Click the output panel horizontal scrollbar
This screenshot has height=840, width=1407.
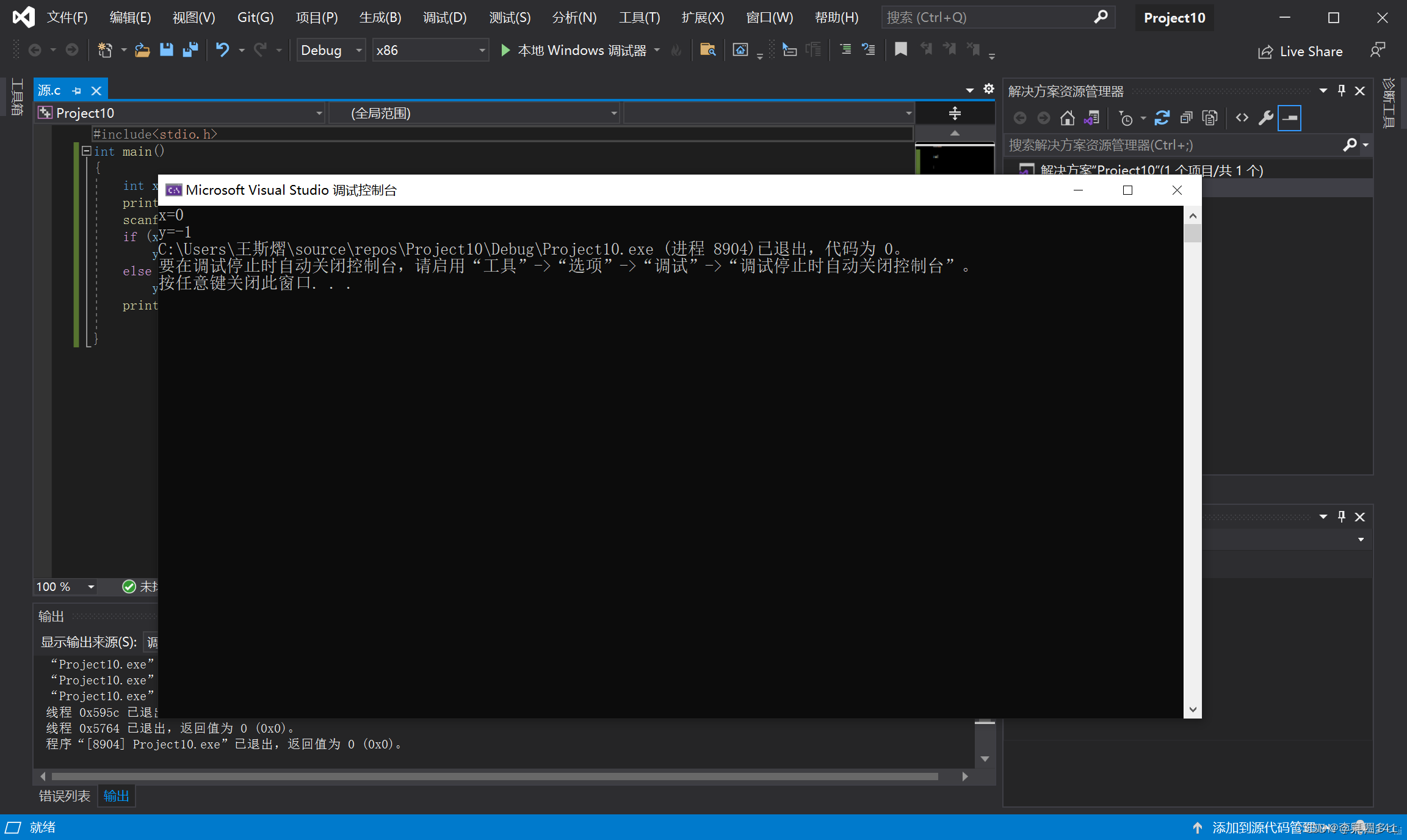coord(494,777)
